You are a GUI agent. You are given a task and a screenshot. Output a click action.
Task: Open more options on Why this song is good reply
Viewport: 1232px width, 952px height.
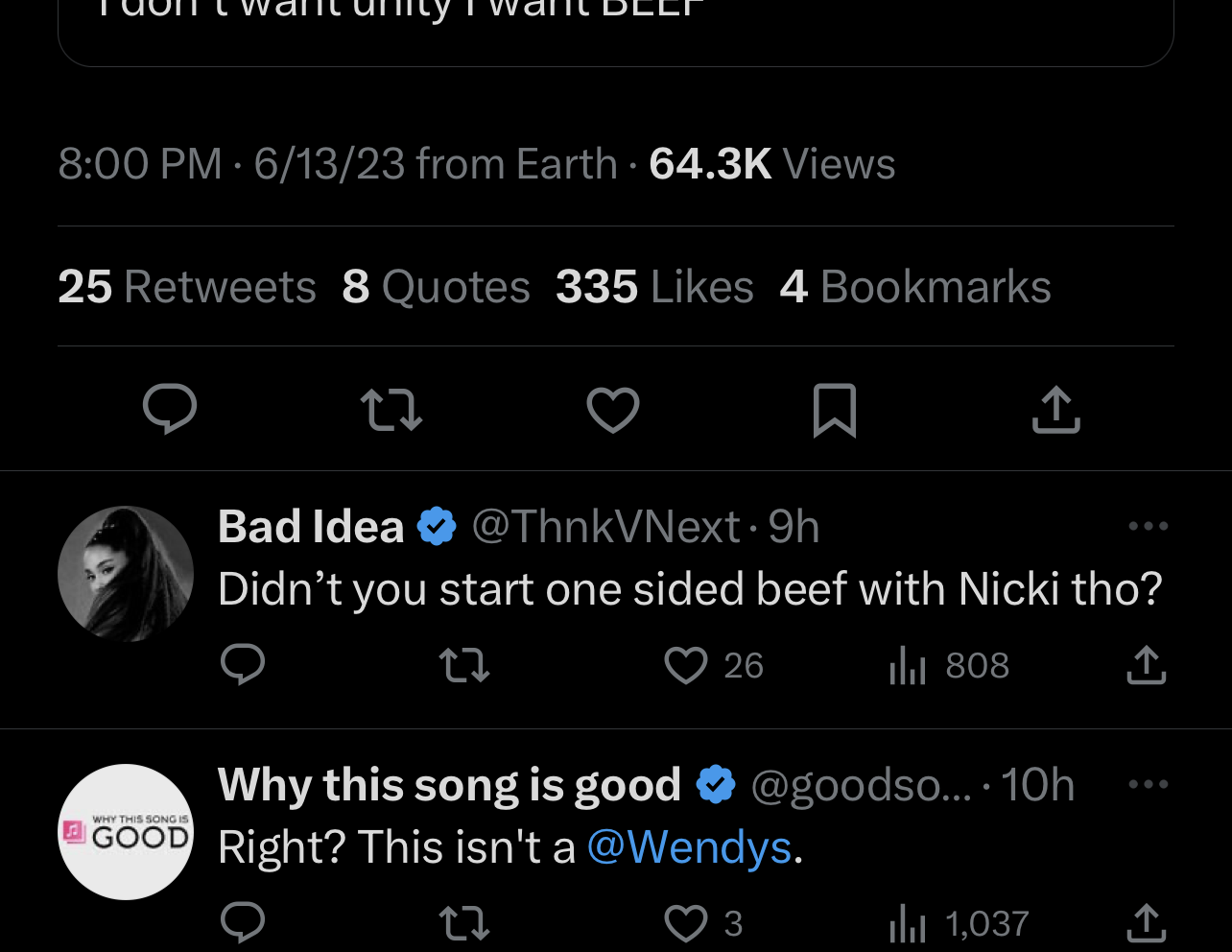coord(1148,784)
